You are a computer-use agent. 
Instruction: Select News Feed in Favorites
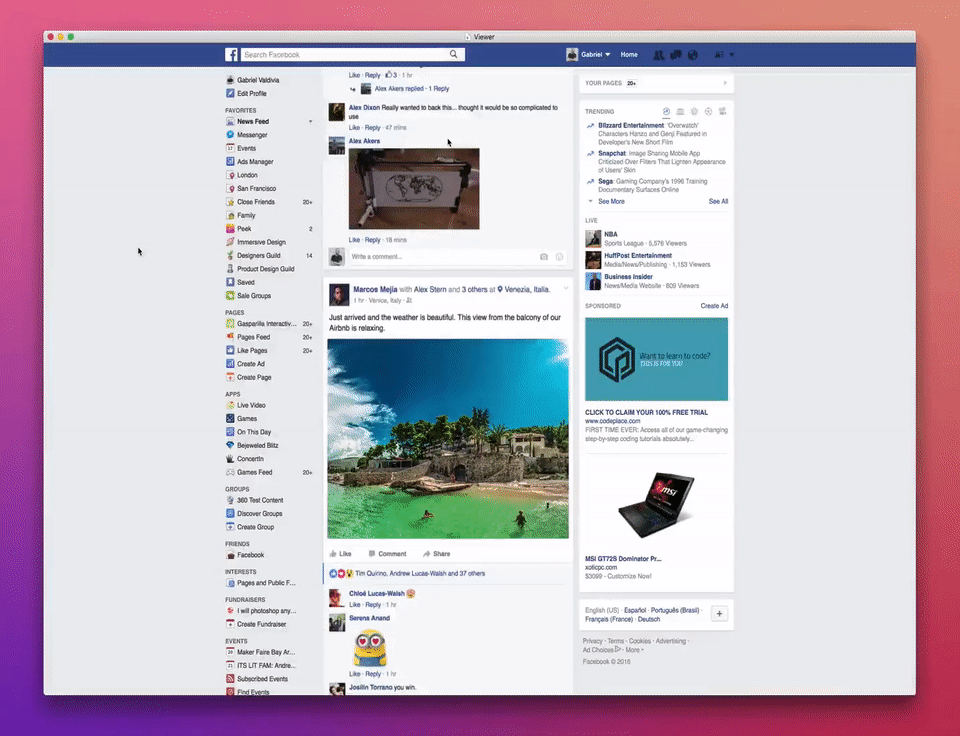point(252,121)
